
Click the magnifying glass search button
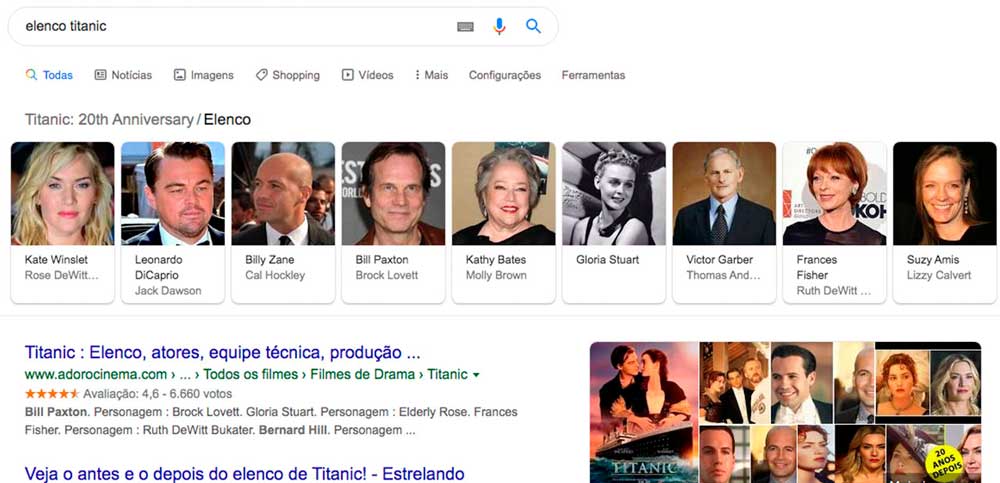[533, 26]
